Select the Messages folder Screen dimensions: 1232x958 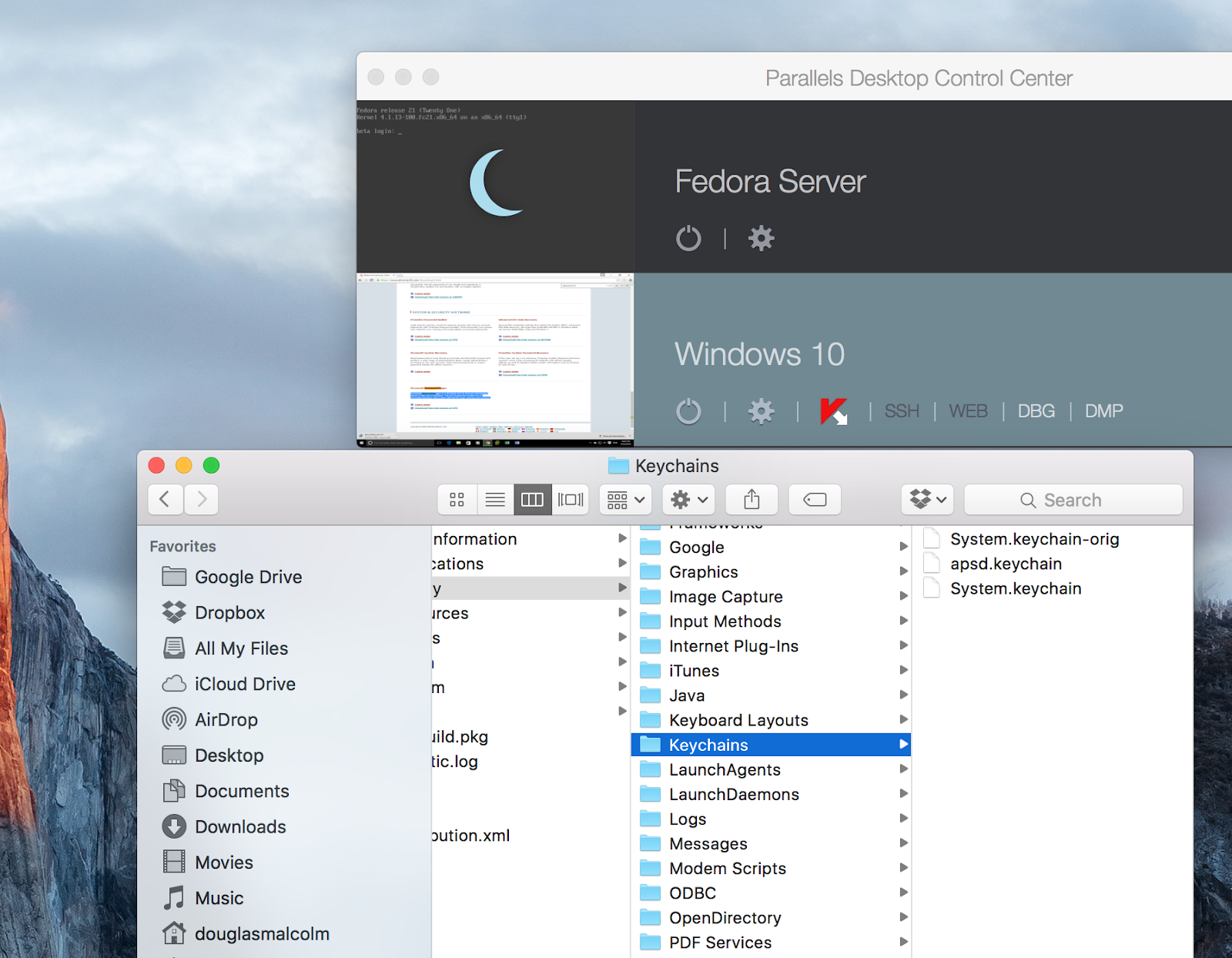click(x=771, y=844)
